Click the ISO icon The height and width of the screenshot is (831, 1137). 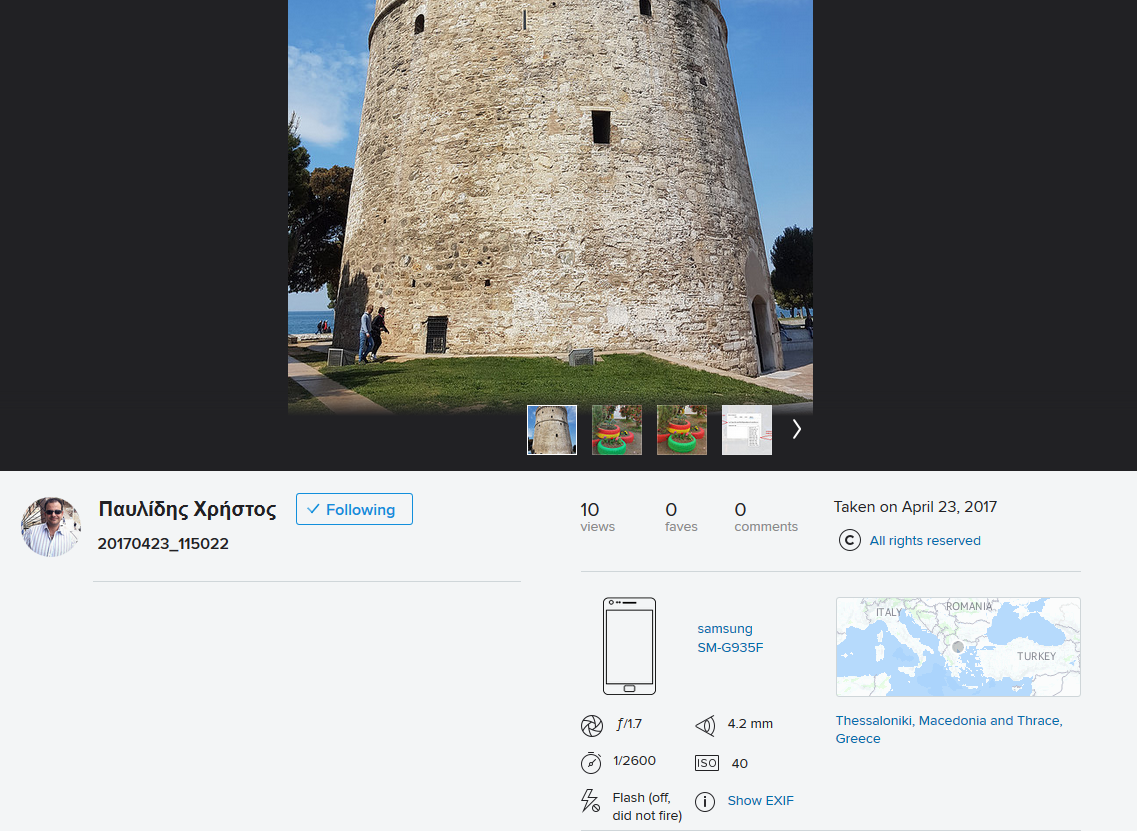[x=706, y=763]
